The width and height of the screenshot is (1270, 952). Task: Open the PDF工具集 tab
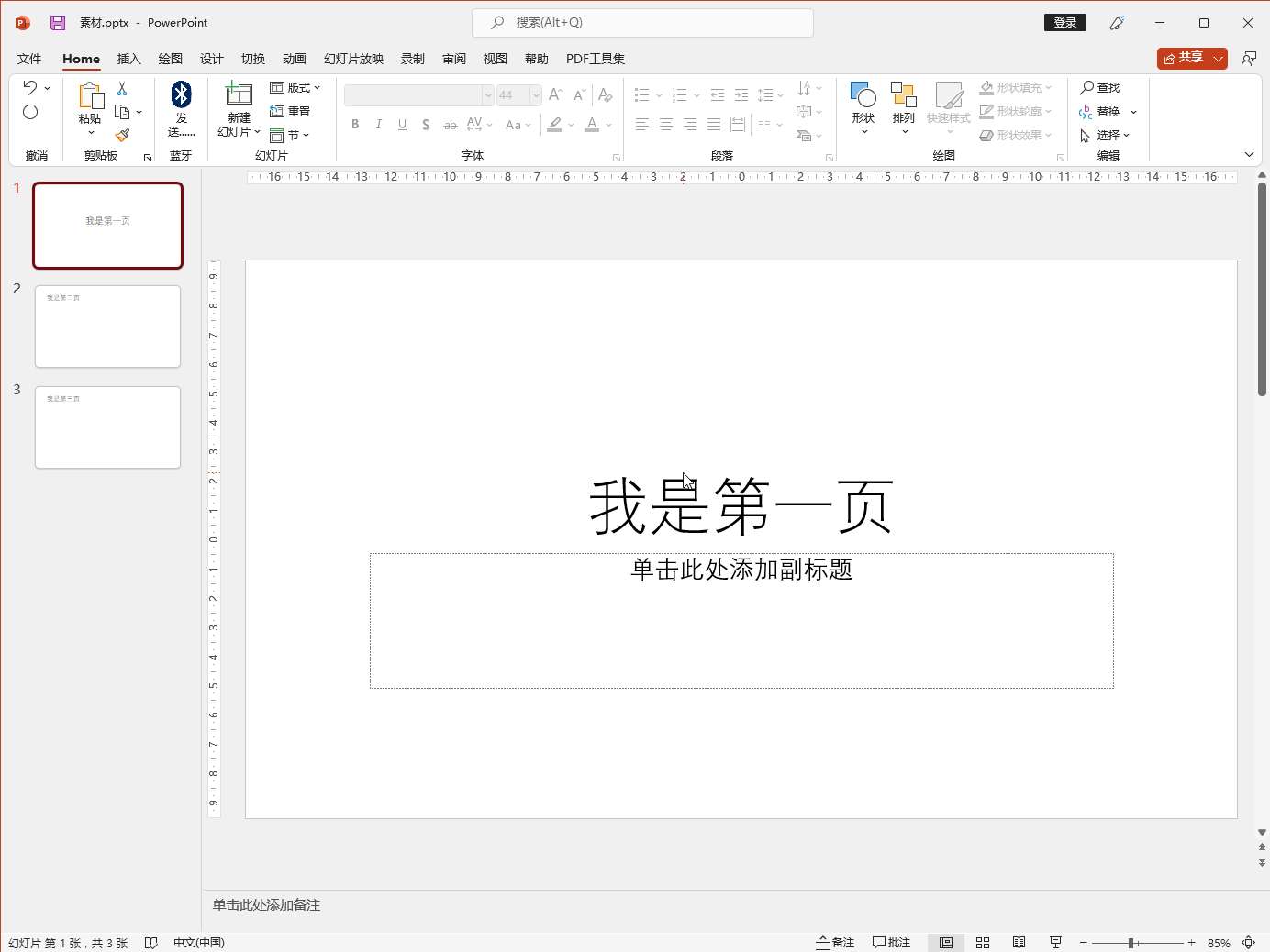[x=596, y=59]
